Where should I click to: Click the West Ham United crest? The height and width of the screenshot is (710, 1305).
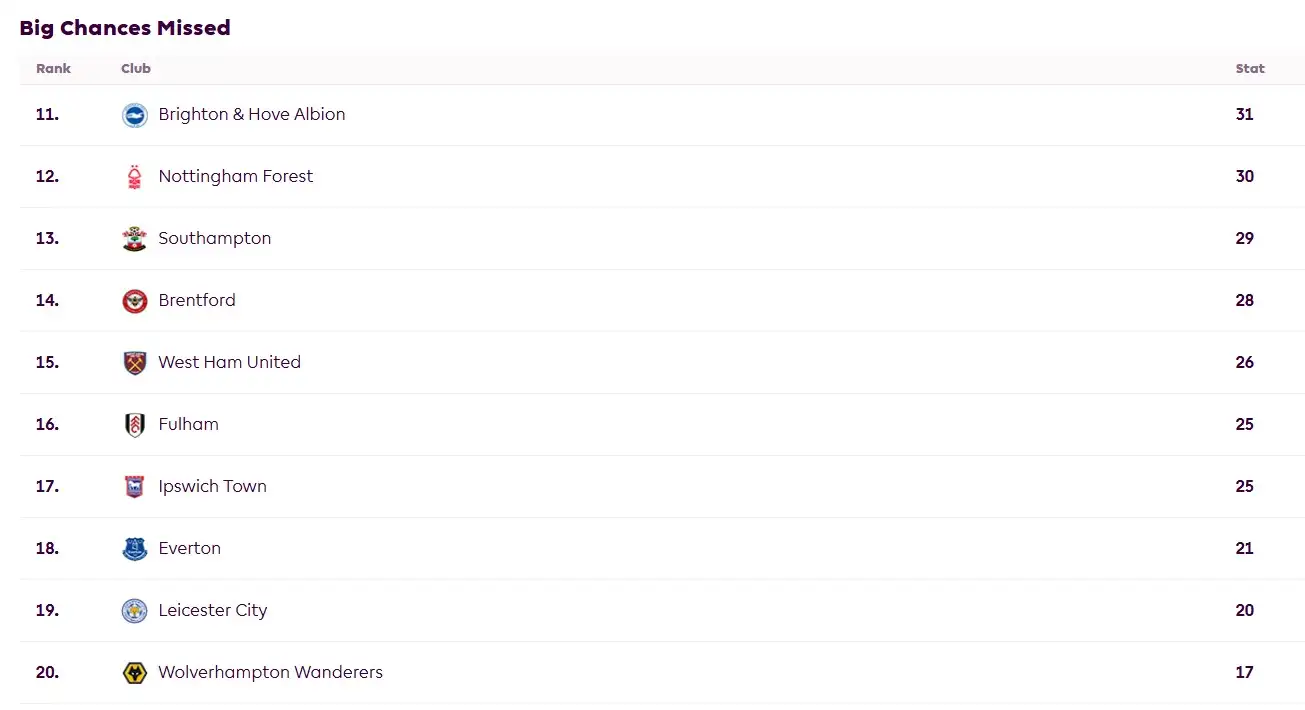coord(134,363)
